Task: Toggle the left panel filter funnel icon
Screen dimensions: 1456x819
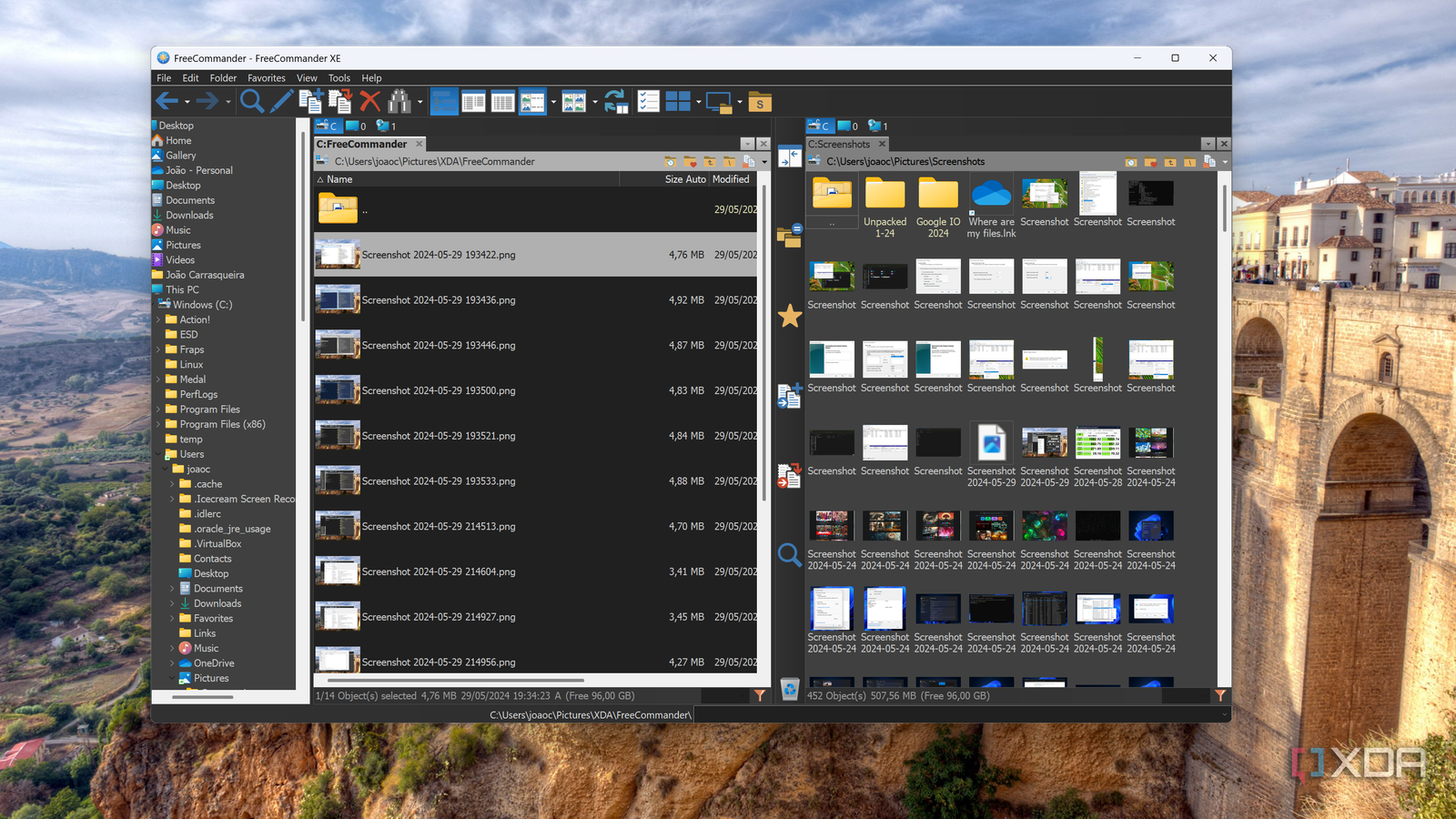Action: click(760, 695)
